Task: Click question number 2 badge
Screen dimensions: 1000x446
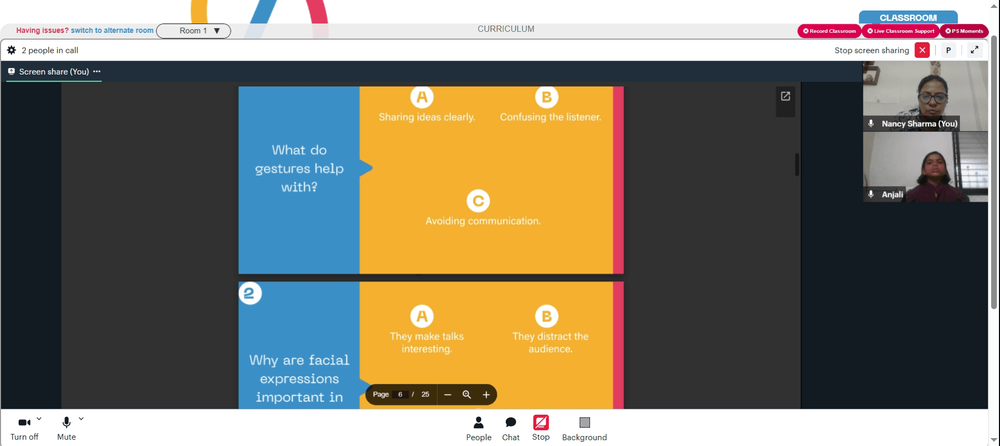Action: pos(250,293)
